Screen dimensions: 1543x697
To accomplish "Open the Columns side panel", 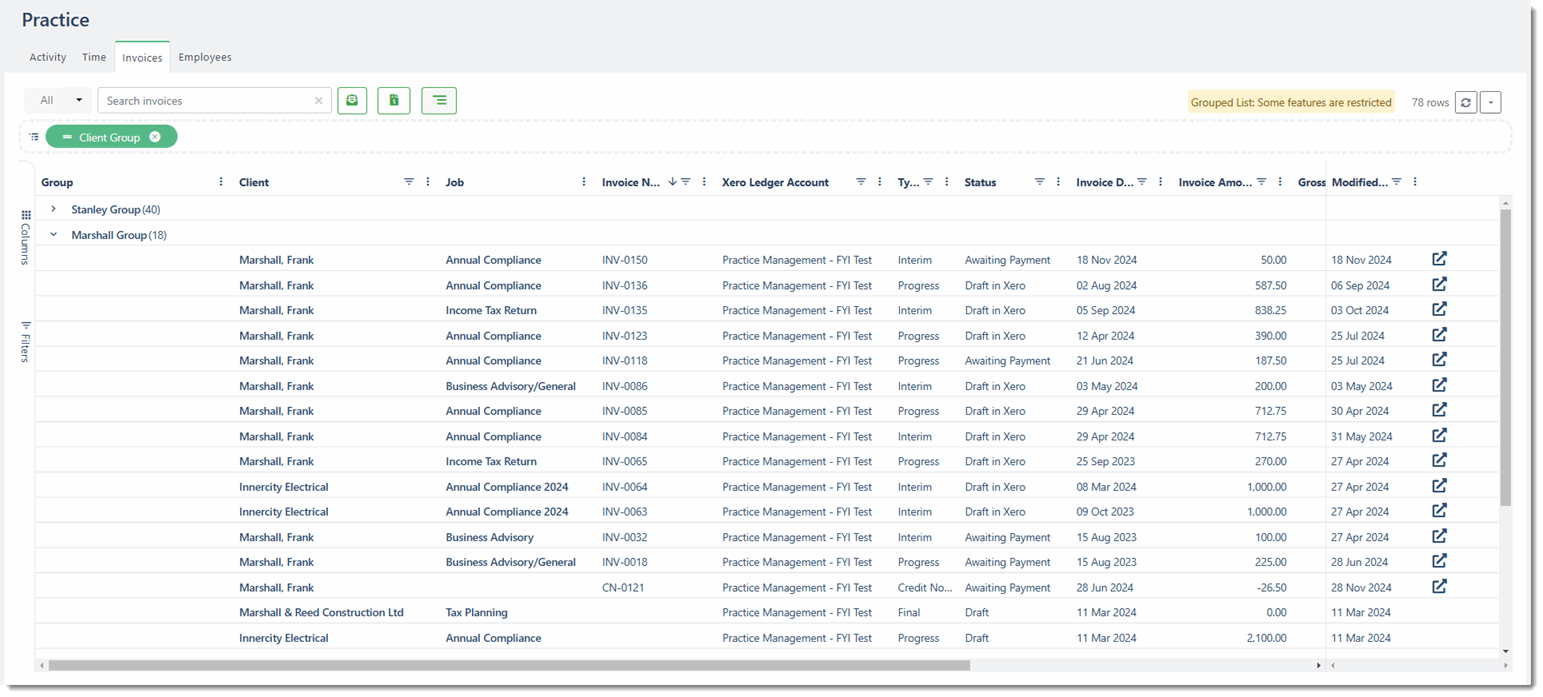I will (x=26, y=238).
